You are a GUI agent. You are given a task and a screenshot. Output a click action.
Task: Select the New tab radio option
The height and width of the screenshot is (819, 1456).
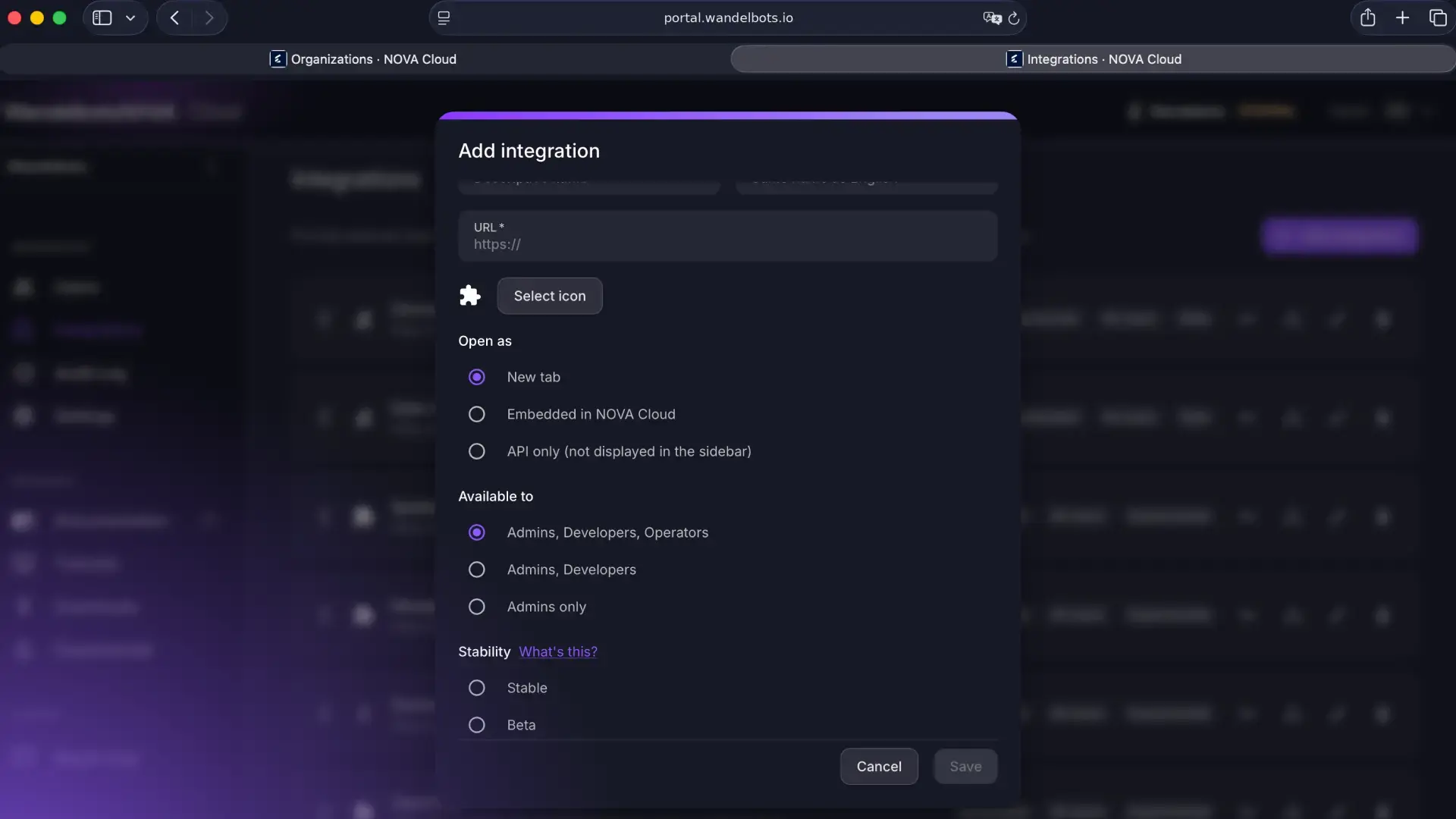click(476, 377)
